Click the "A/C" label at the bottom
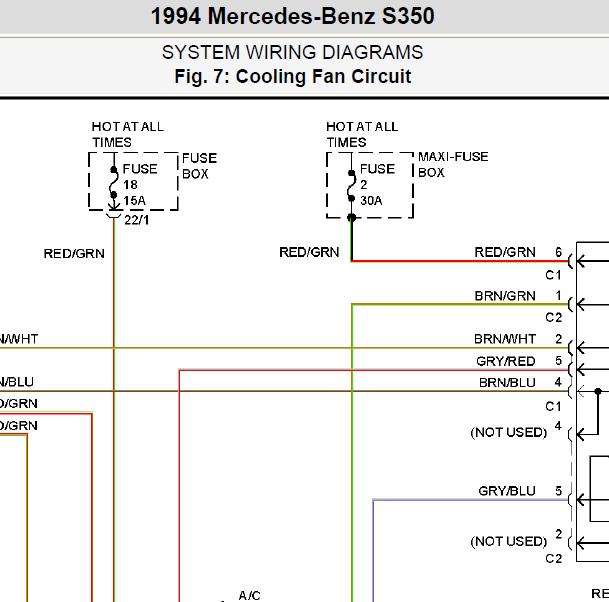This screenshot has width=609, height=602. point(249,595)
